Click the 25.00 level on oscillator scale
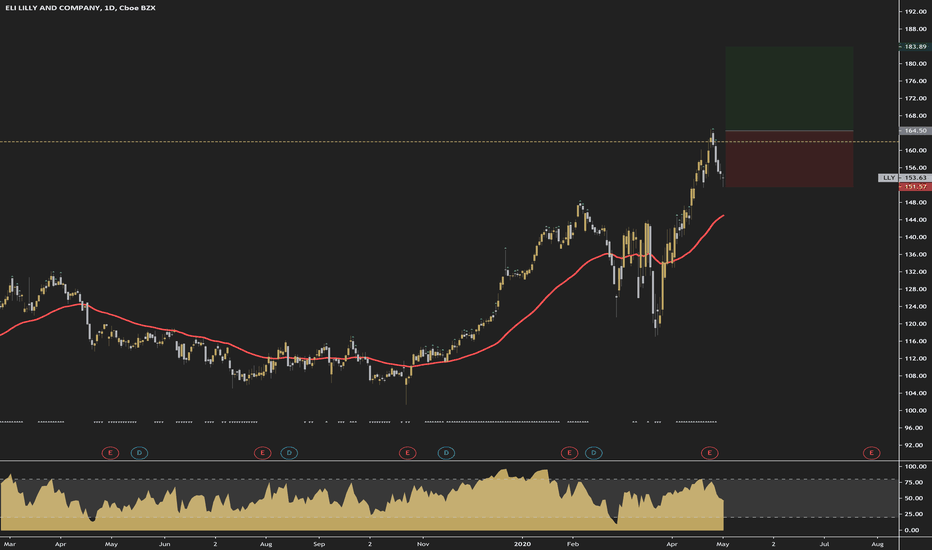Viewport: 932px width, 550px height. [x=914, y=514]
